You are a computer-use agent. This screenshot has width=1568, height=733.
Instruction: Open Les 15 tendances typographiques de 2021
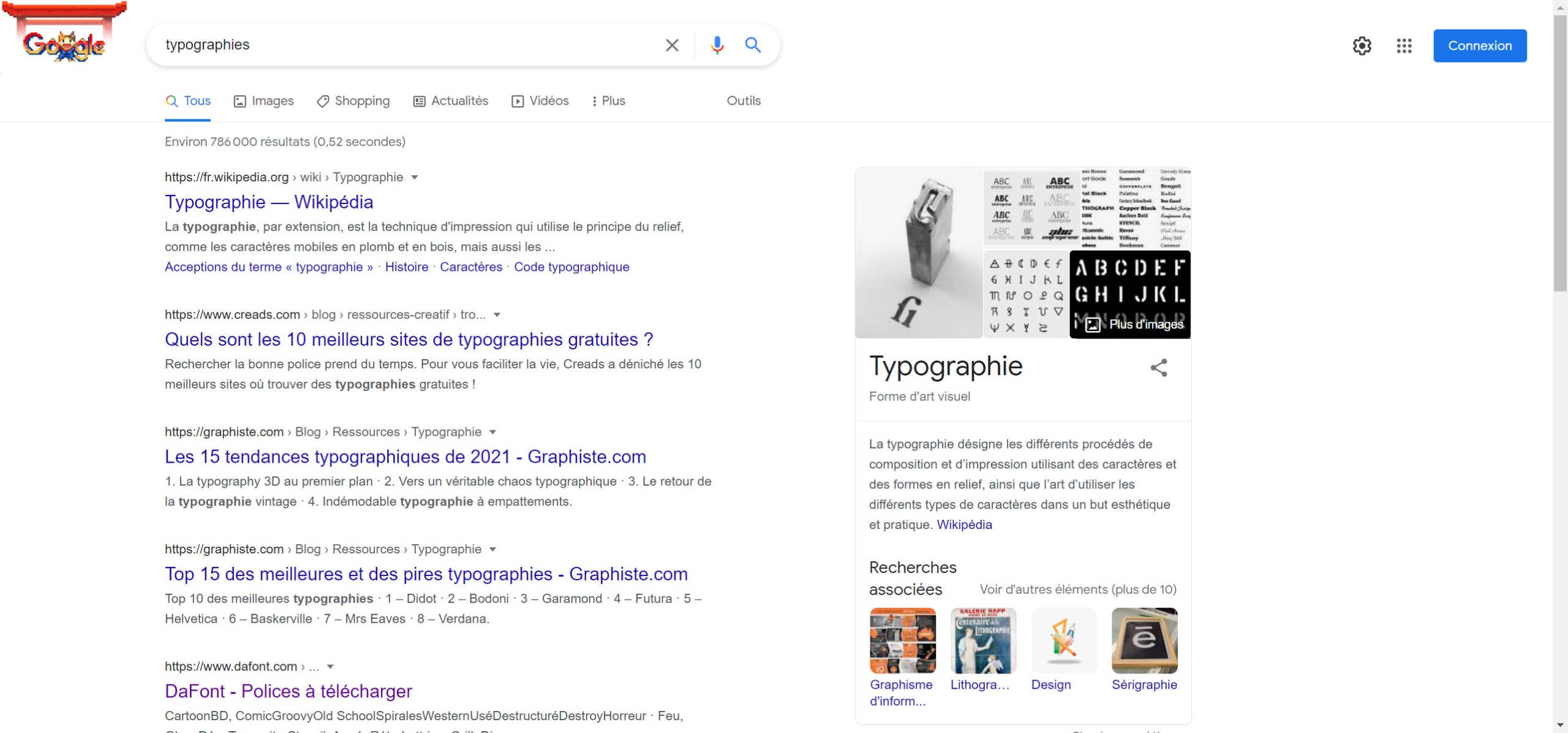(x=405, y=457)
